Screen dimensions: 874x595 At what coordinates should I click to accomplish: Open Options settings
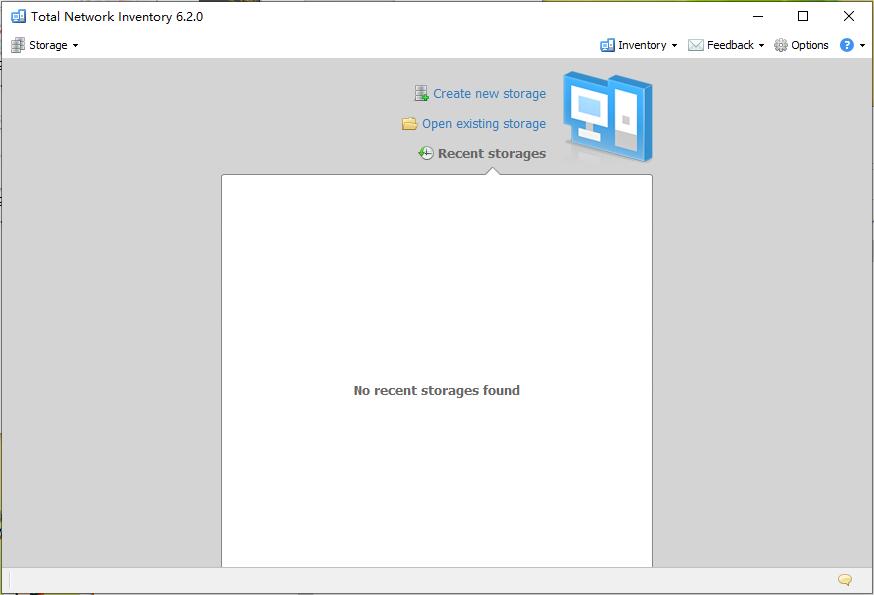[x=802, y=45]
